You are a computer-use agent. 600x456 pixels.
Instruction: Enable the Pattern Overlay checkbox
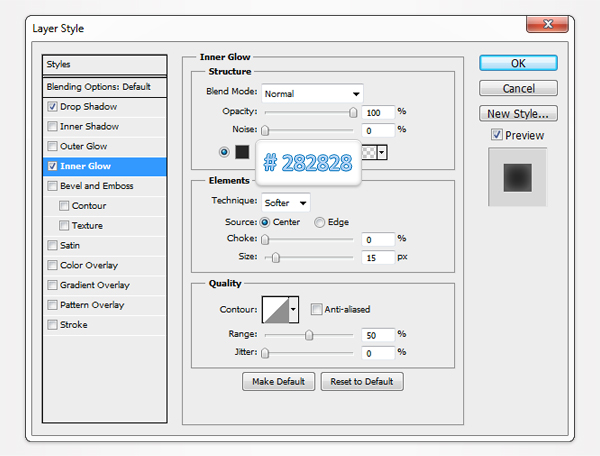(x=52, y=305)
